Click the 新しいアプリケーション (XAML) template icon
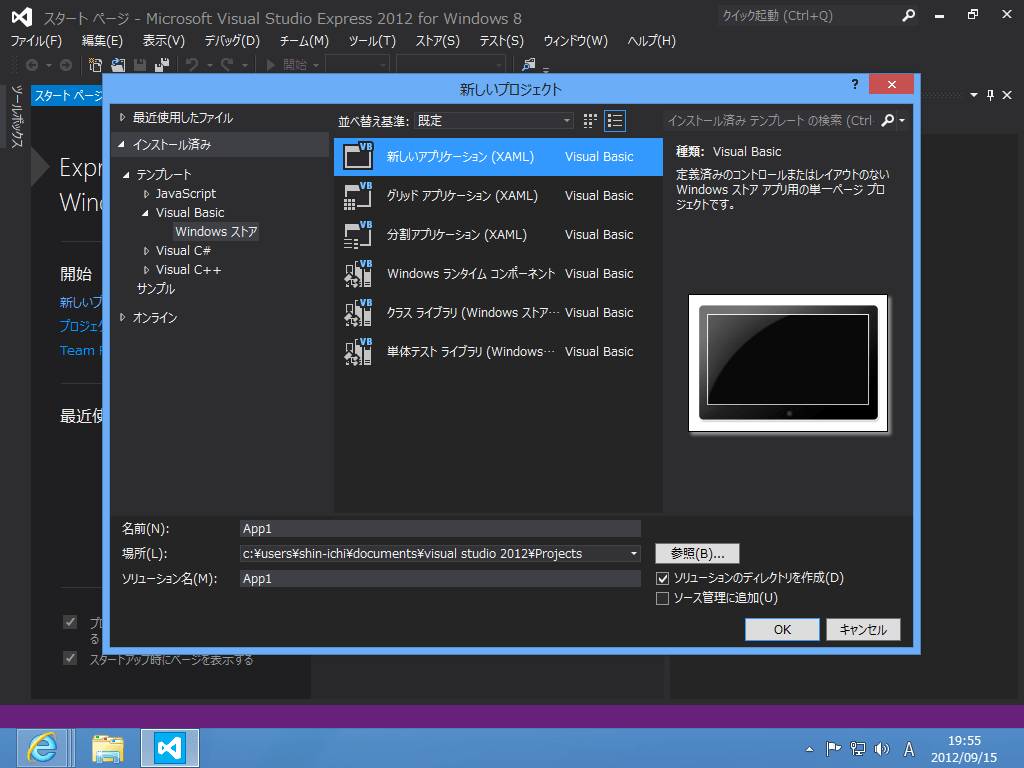The width and height of the screenshot is (1024, 768). tap(358, 157)
